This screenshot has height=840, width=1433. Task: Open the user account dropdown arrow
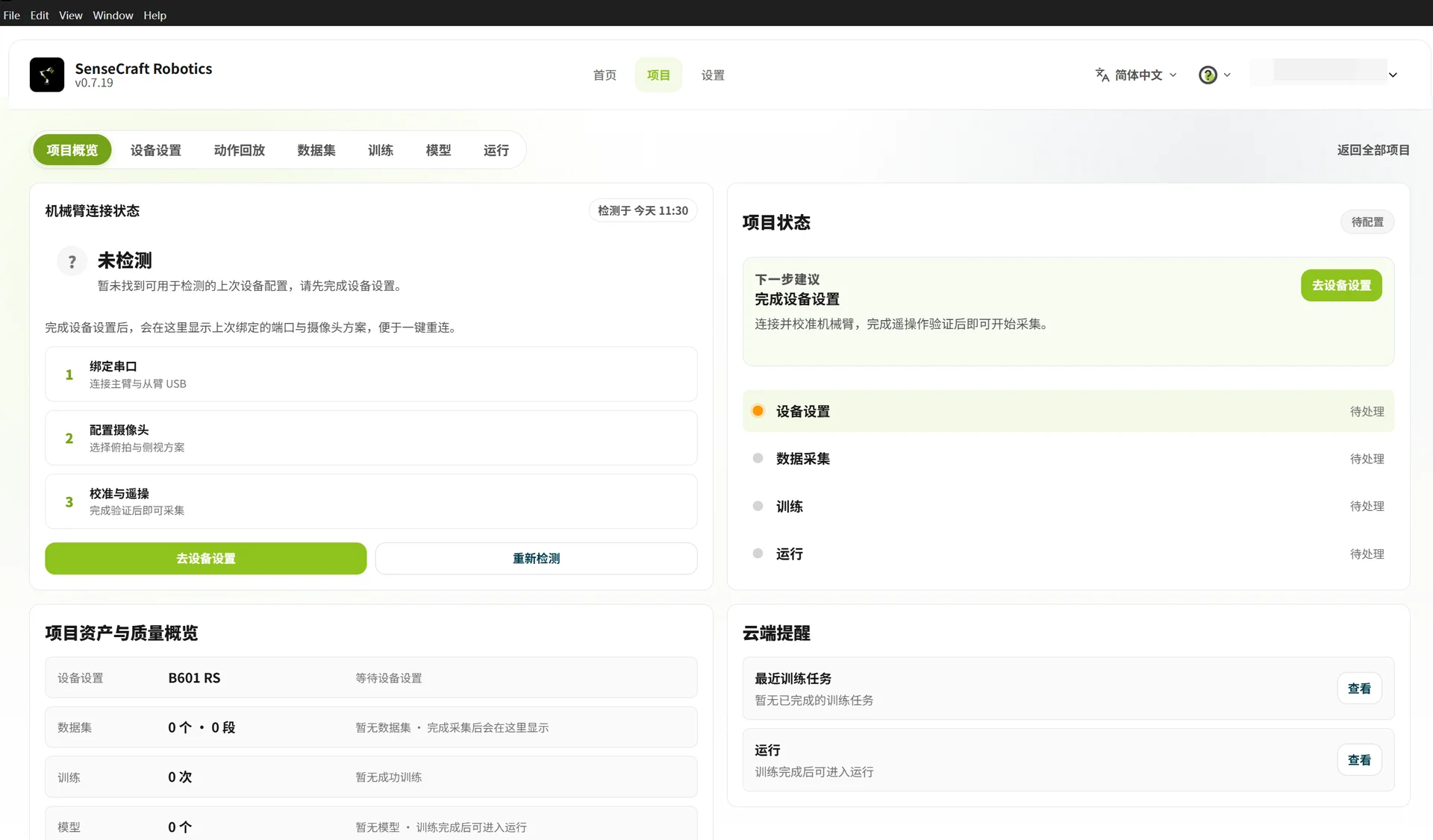click(1393, 75)
